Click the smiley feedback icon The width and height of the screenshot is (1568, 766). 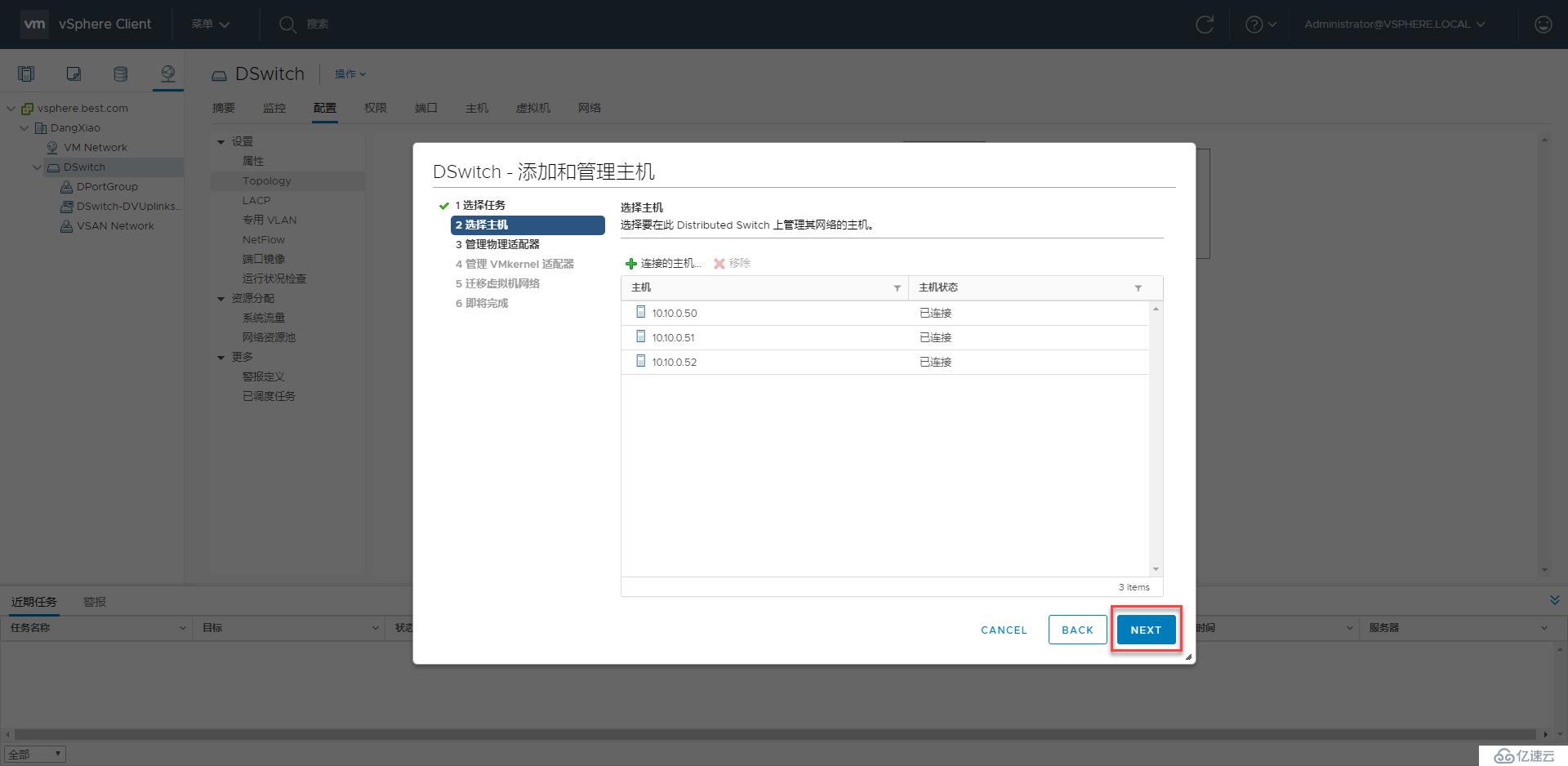pos(1543,24)
